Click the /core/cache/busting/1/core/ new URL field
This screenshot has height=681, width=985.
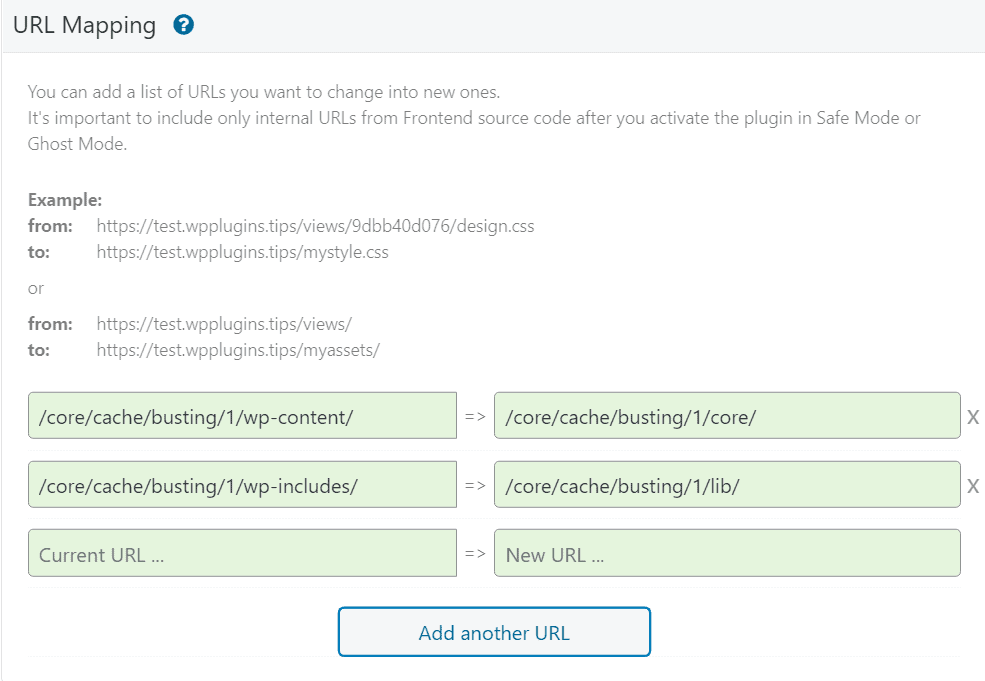click(x=727, y=416)
